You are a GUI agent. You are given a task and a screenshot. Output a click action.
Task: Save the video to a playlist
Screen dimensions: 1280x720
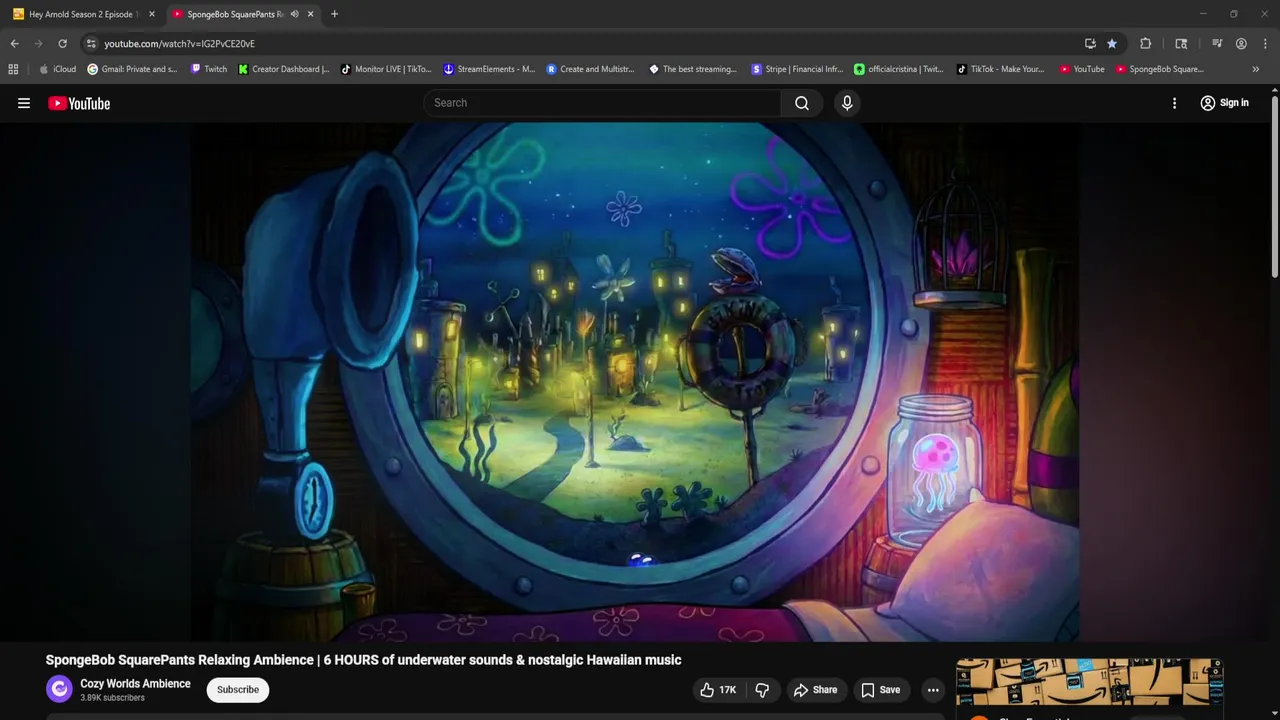click(x=880, y=690)
